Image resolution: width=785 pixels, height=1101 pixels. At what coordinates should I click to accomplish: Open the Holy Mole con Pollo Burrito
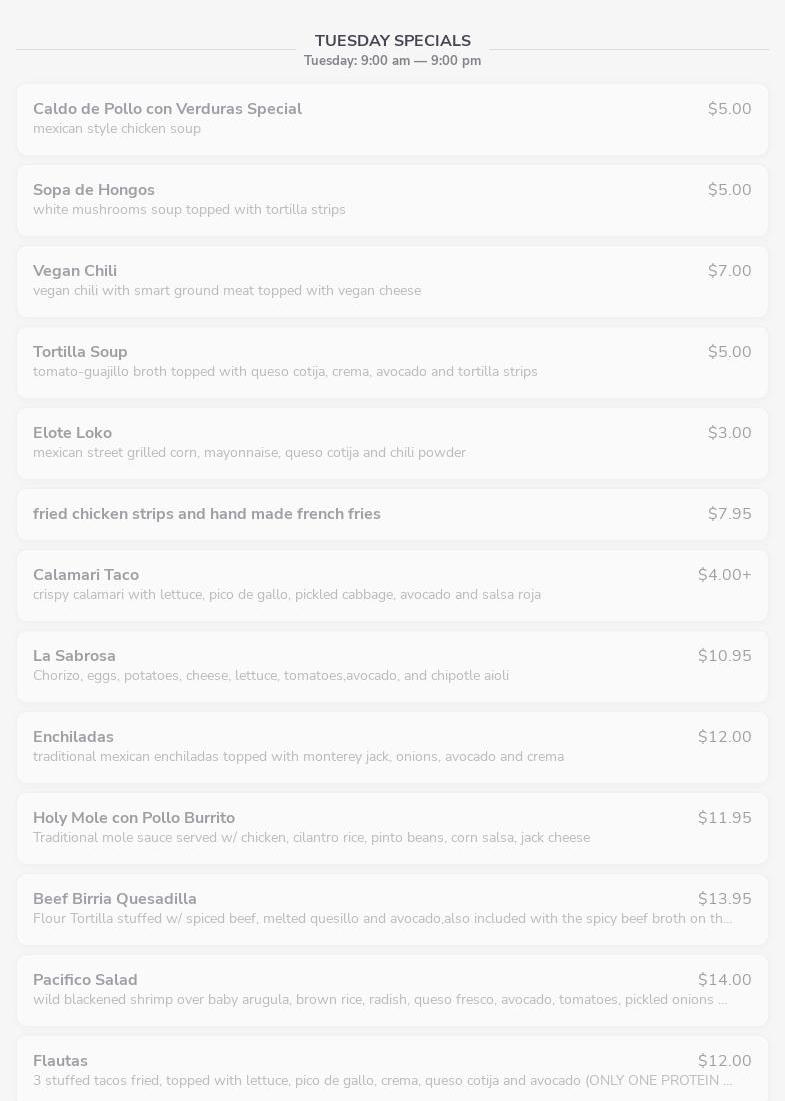point(392,829)
